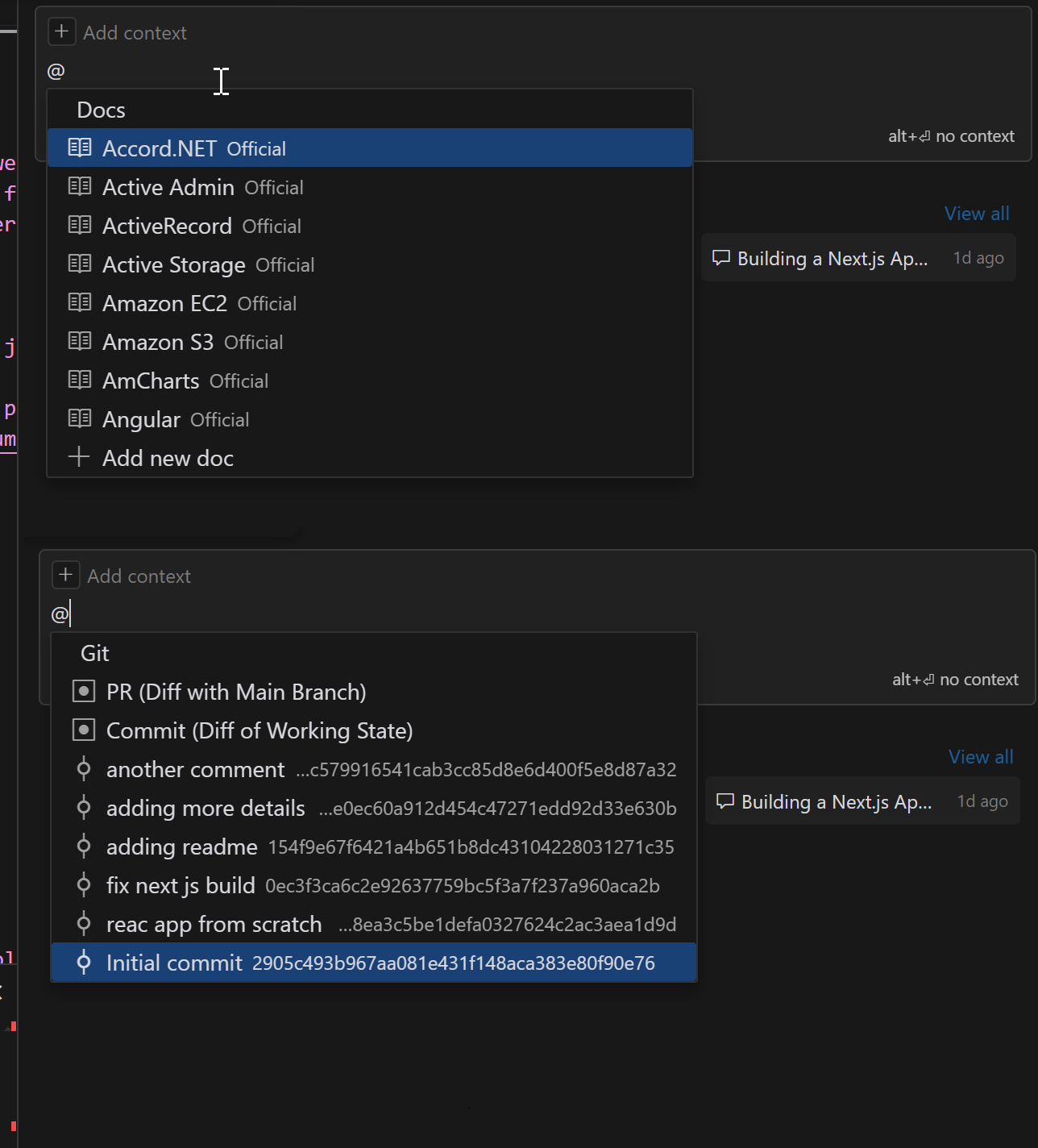The height and width of the screenshot is (1148, 1038).
Task: Open lower Building a Next.js Ap... chat
Action: coord(862,801)
